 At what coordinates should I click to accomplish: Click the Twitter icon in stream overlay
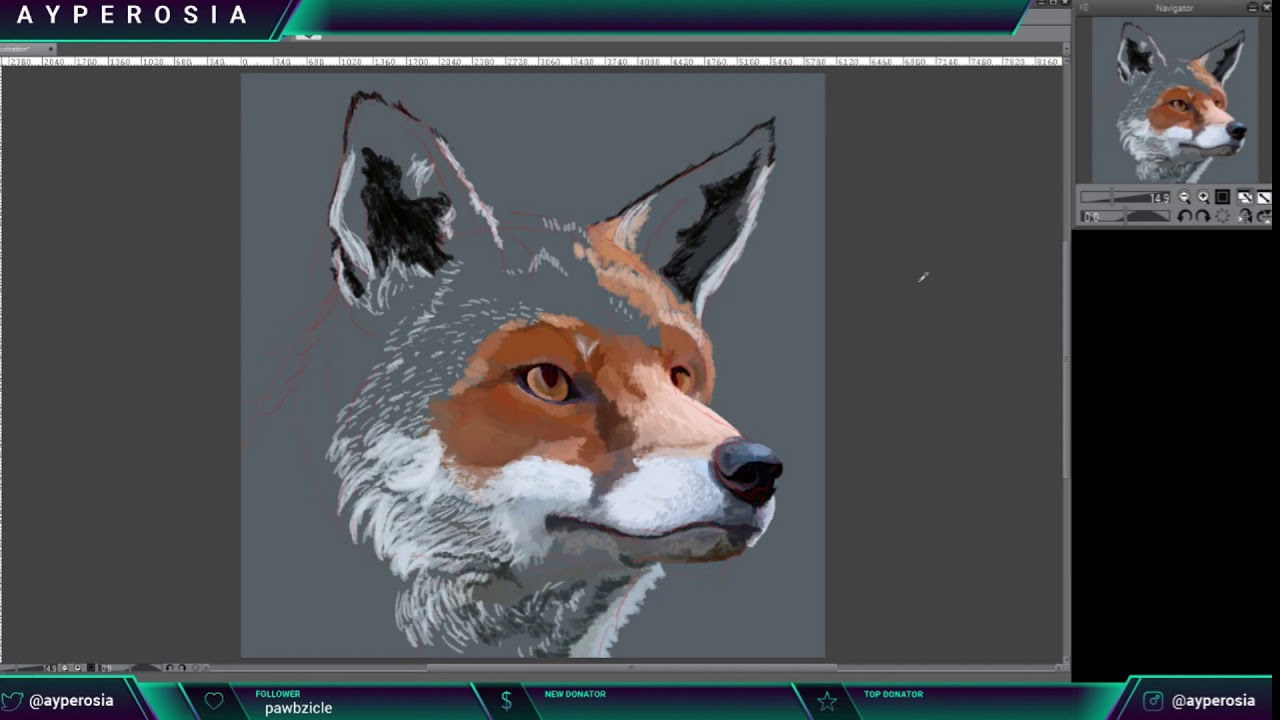[x=11, y=700]
